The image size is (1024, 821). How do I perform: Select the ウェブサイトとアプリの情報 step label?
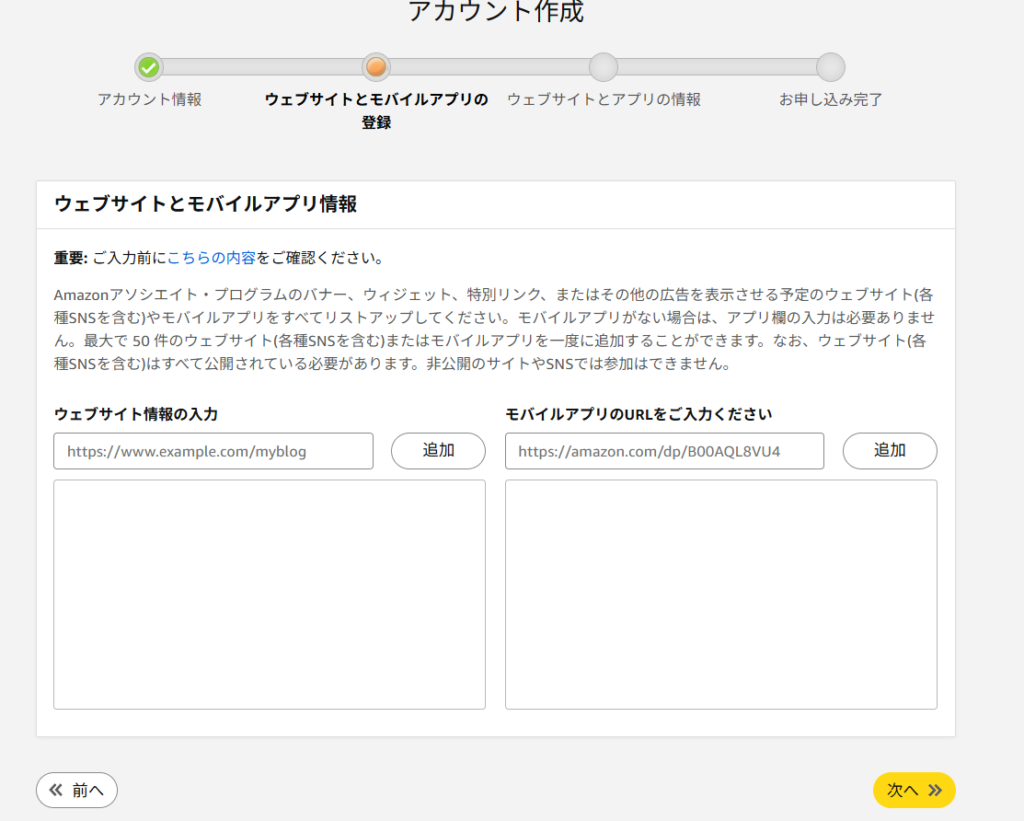[603, 100]
